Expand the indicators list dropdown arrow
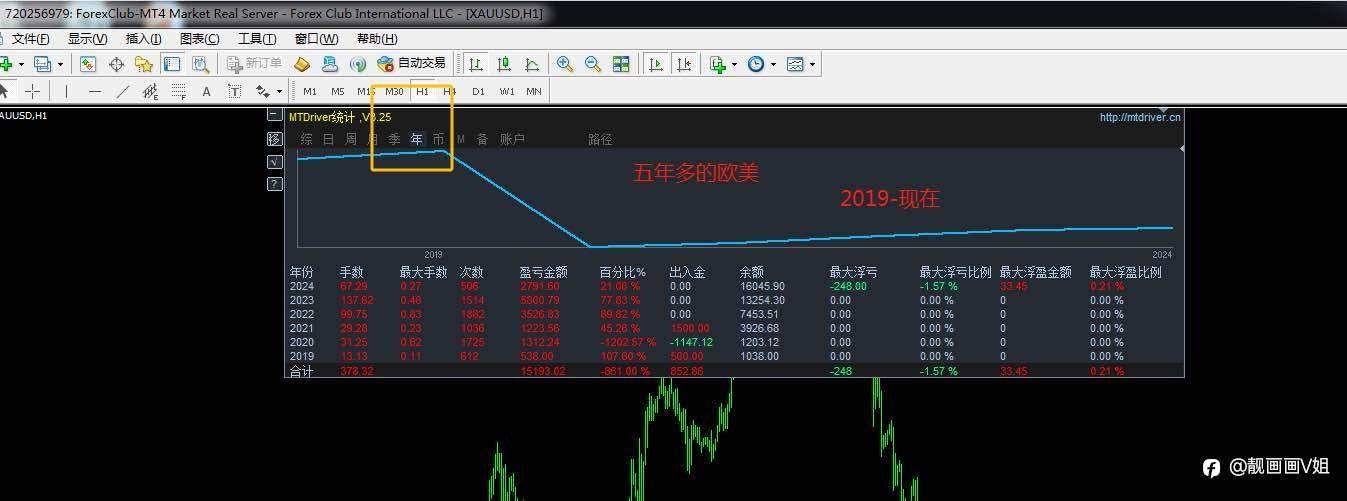Viewport: 1347px width, 501px height. [x=735, y=64]
